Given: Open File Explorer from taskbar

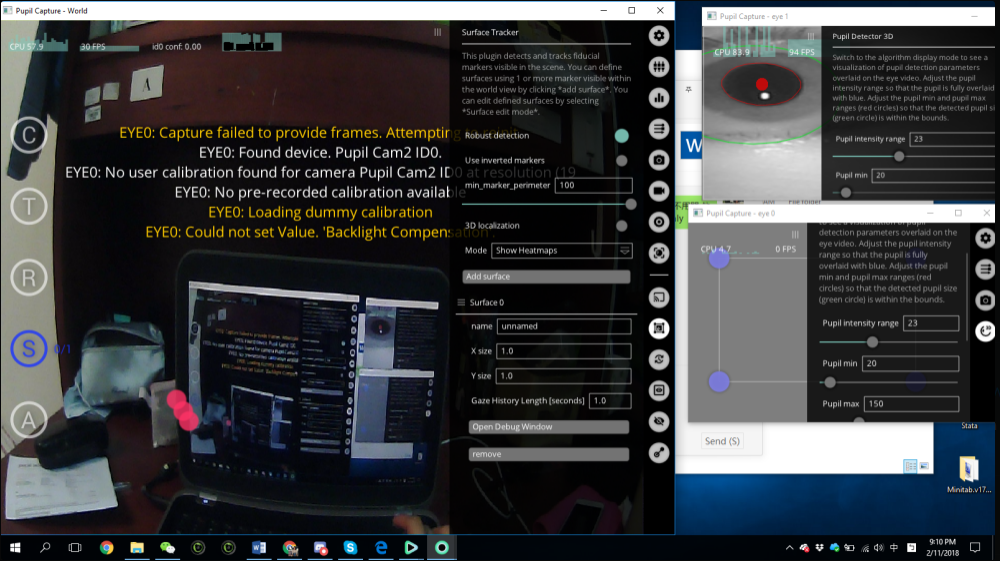Looking at the screenshot, I should 137,548.
